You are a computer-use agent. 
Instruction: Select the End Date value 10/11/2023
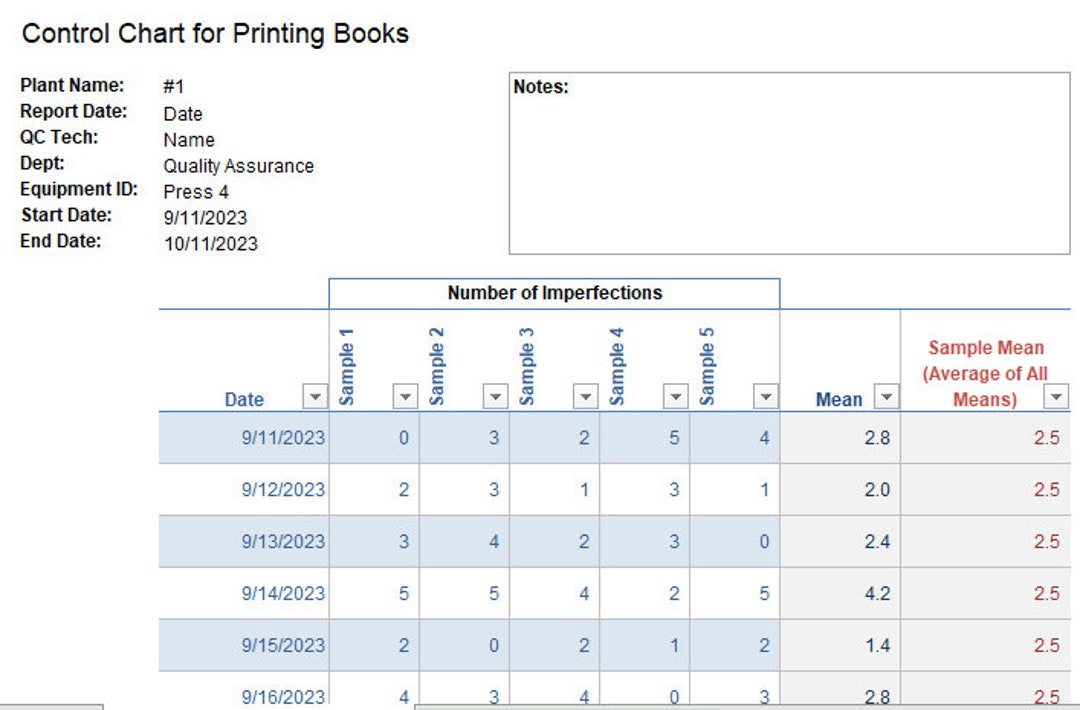click(211, 243)
